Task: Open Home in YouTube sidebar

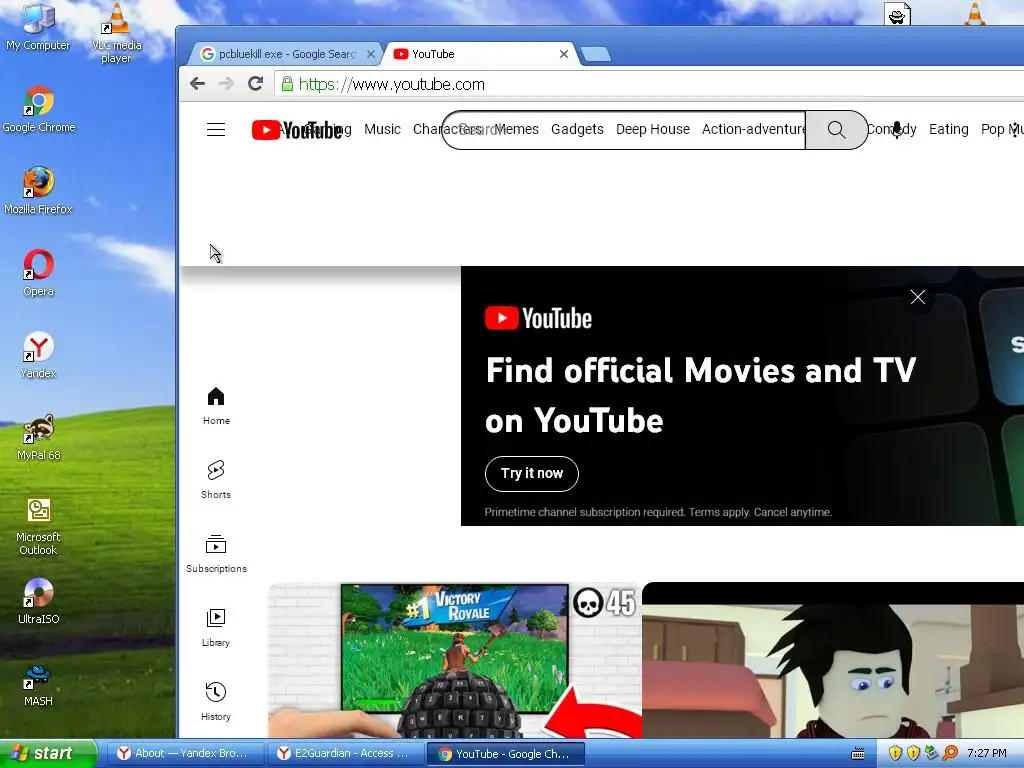Action: [216, 406]
